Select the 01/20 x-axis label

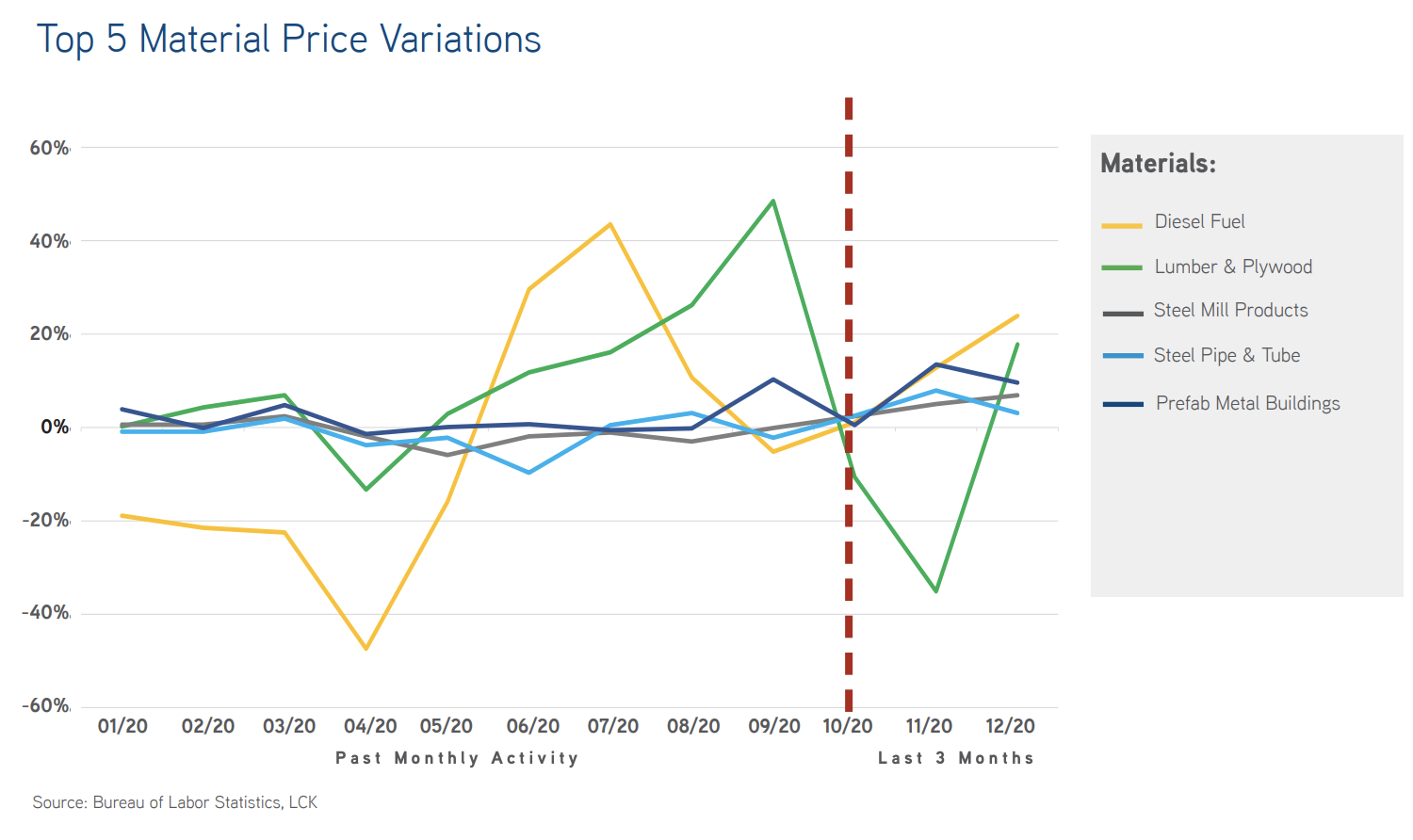[x=122, y=726]
